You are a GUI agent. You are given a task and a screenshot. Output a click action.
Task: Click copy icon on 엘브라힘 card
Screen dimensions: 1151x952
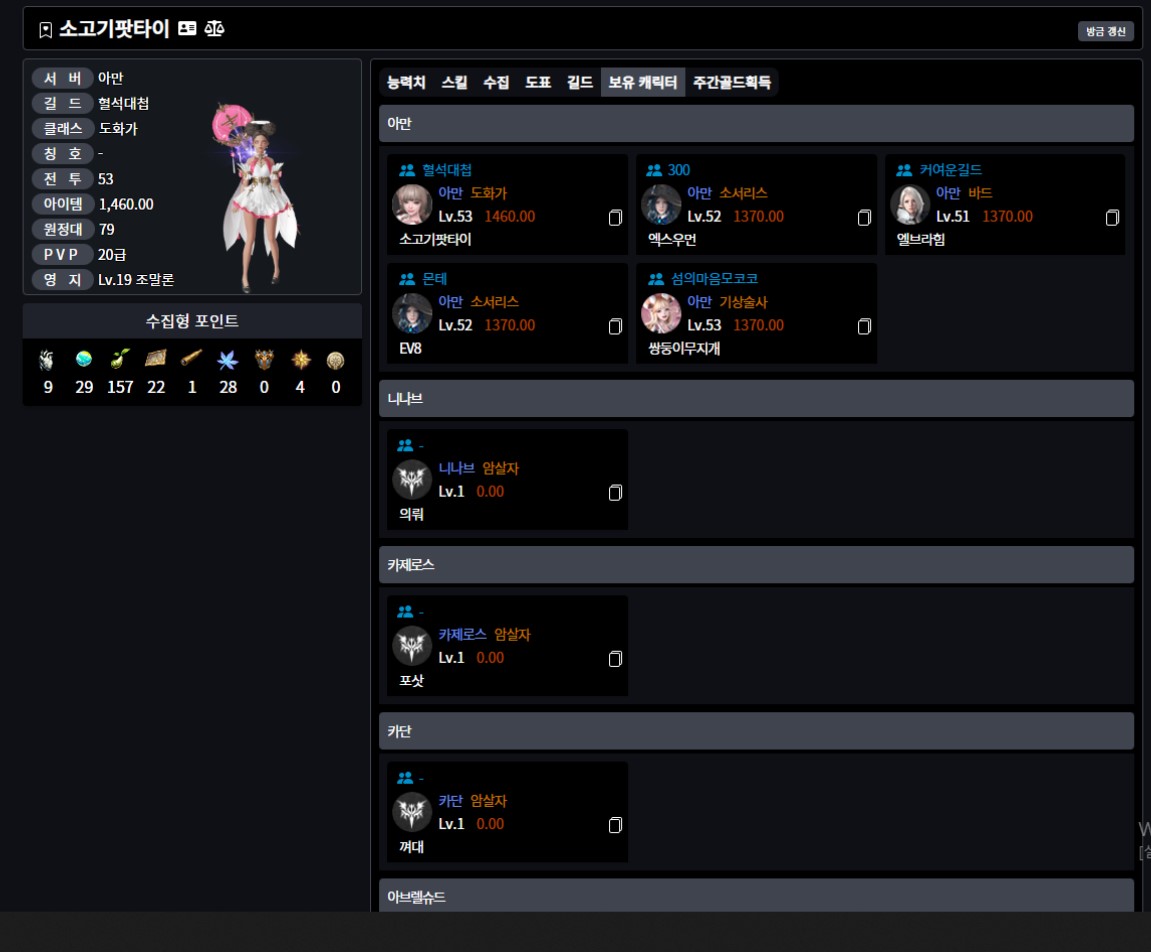(x=1112, y=217)
